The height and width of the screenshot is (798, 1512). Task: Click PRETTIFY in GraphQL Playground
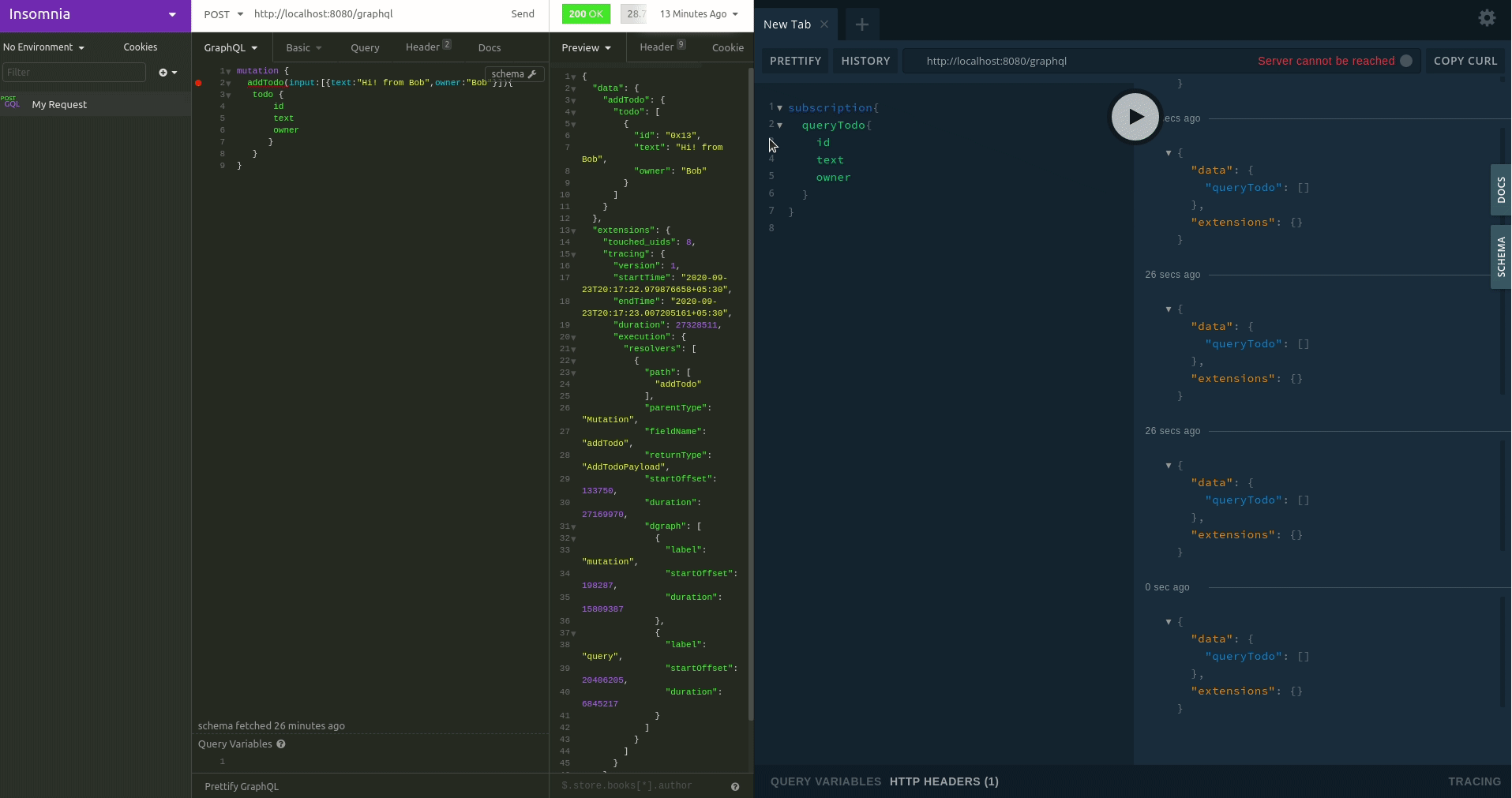click(795, 61)
